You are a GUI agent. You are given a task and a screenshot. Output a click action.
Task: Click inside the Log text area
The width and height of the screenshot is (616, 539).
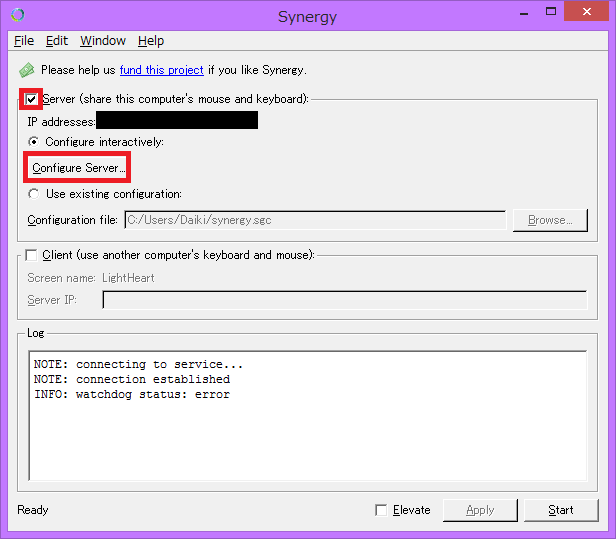click(x=308, y=415)
